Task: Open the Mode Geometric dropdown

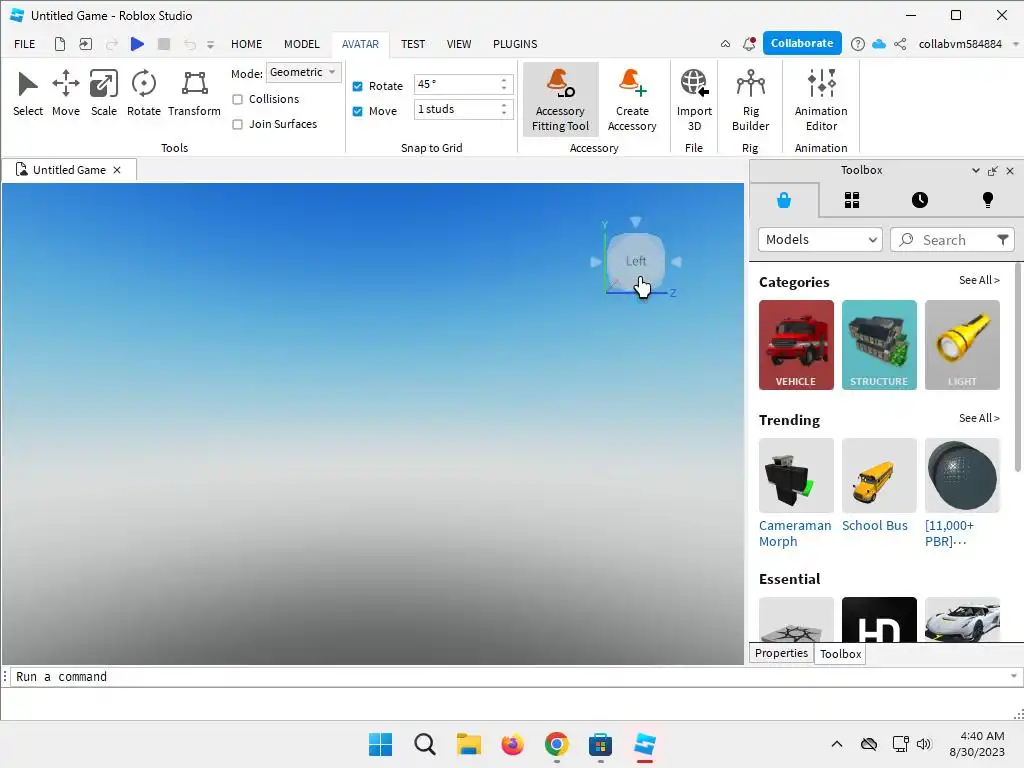Action: pyautogui.click(x=304, y=72)
